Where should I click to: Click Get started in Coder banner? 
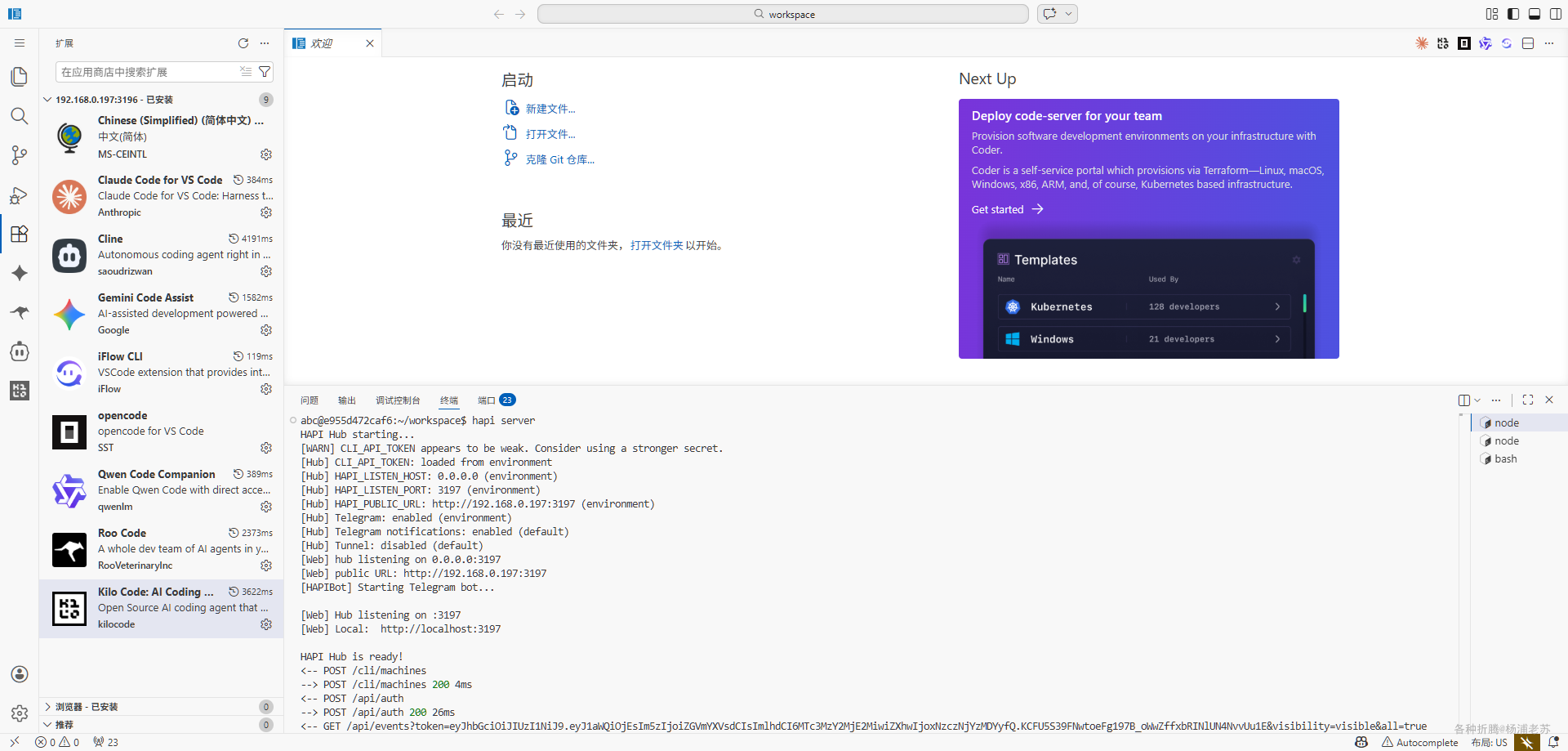pyautogui.click(x=1007, y=209)
